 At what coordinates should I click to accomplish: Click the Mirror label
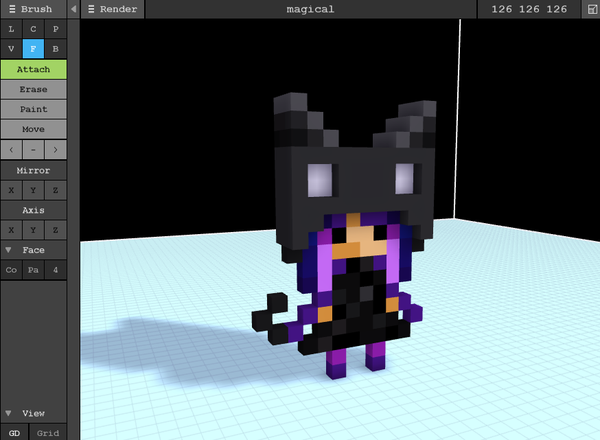[x=33, y=170]
